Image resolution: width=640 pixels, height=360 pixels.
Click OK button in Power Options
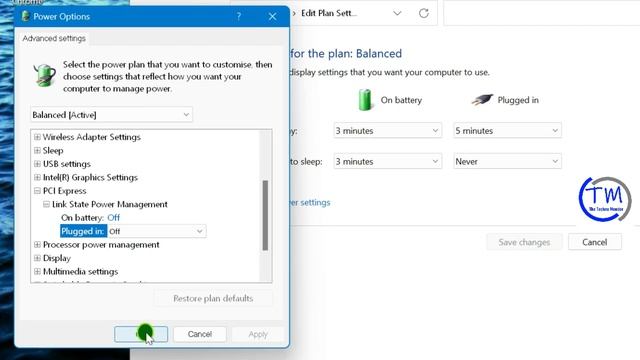141,334
